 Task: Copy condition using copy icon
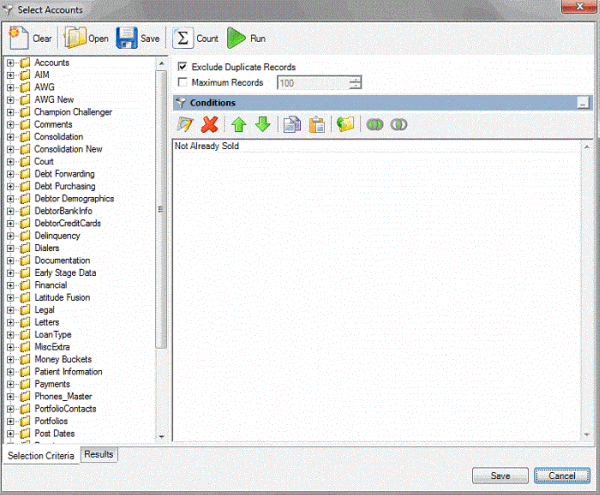[292, 124]
